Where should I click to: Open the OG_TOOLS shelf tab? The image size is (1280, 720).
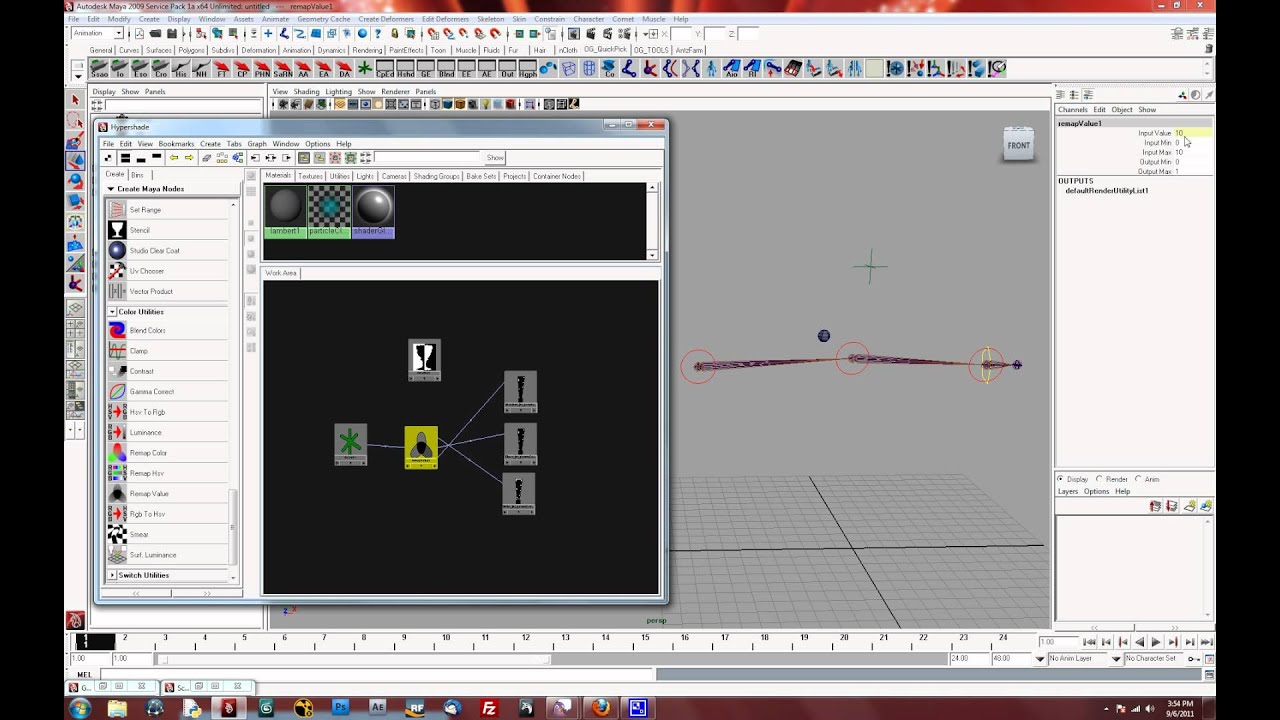coord(652,50)
